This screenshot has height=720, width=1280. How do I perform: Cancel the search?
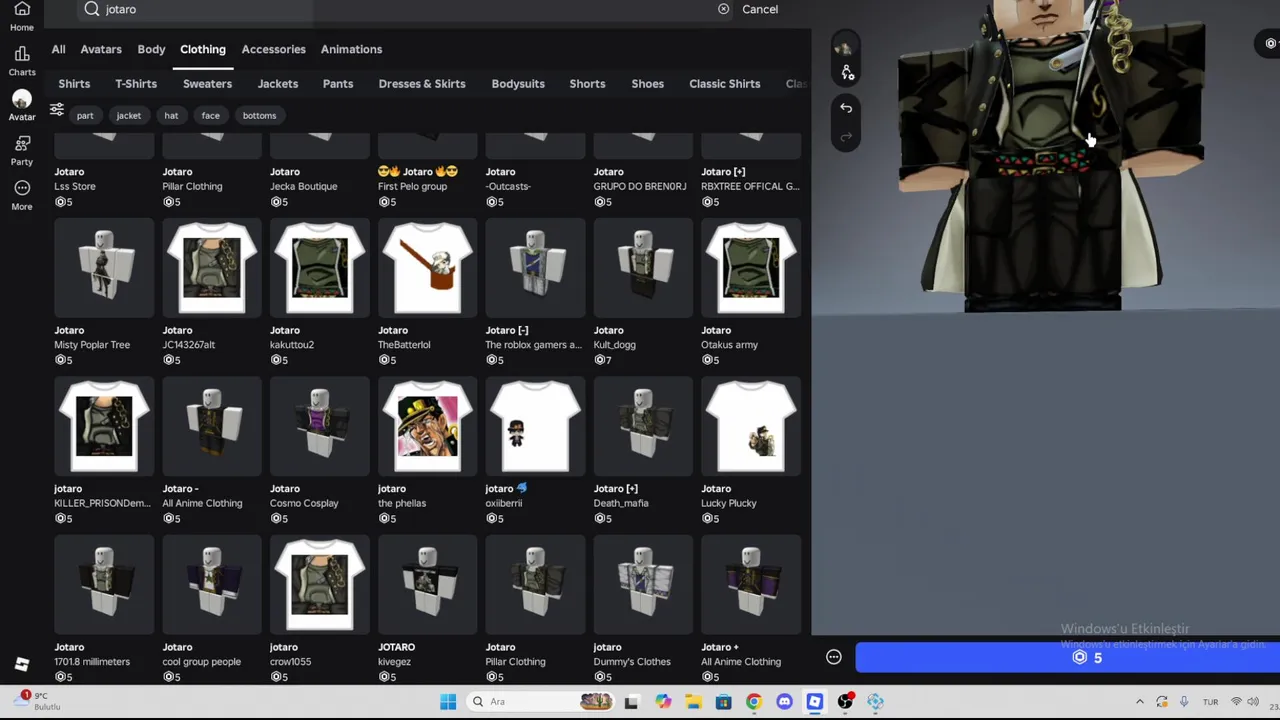(760, 9)
